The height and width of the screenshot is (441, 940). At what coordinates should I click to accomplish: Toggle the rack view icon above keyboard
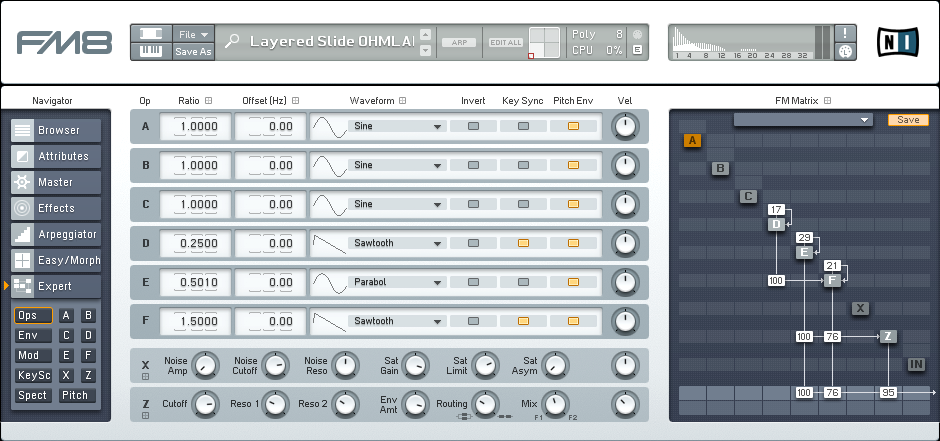[x=151, y=34]
